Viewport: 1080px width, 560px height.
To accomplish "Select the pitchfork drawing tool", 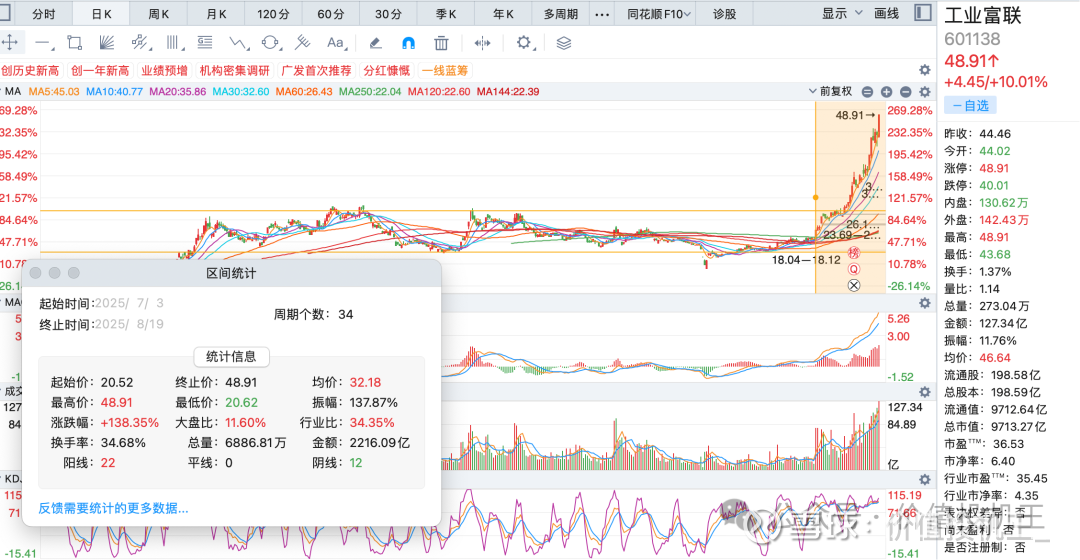I will click(x=302, y=43).
